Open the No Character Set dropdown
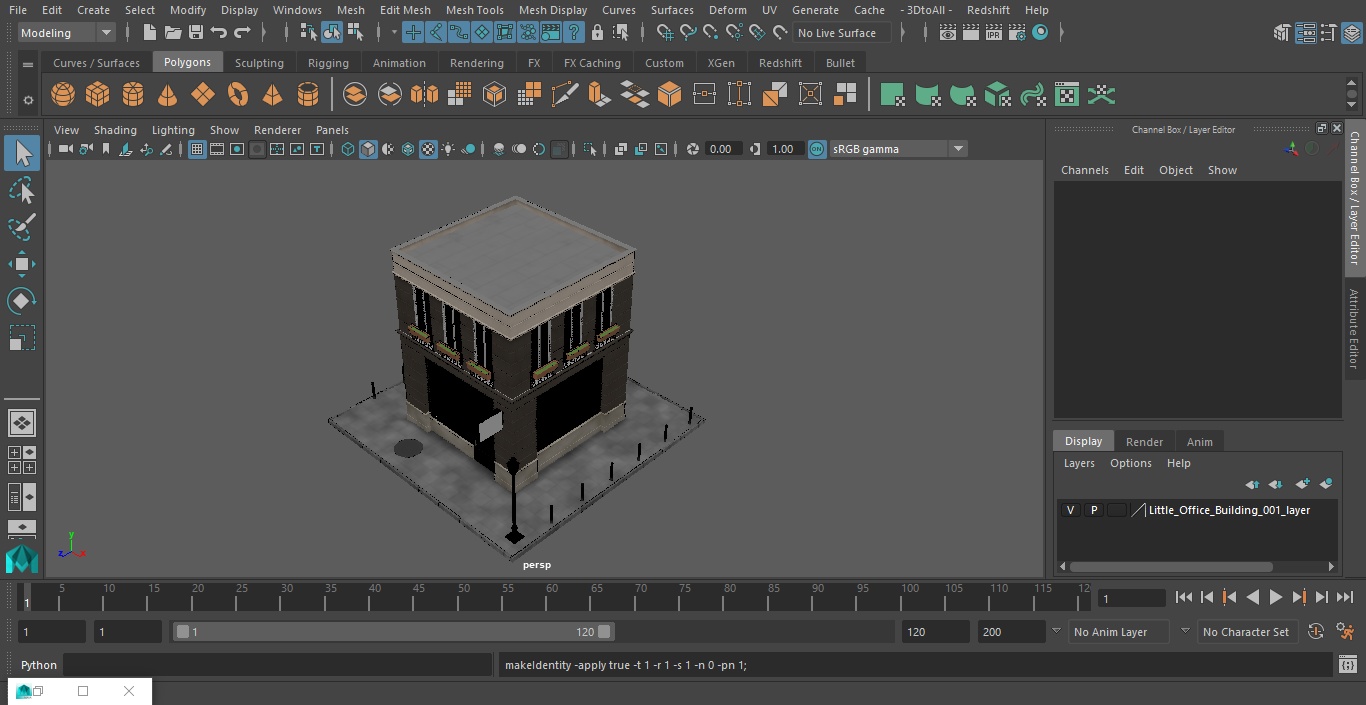 pos(1248,632)
